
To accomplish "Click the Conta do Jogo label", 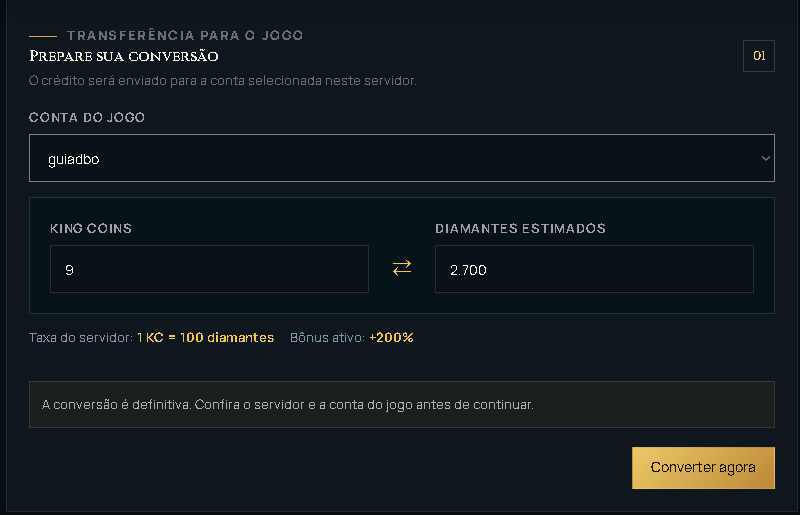I will (87, 117).
